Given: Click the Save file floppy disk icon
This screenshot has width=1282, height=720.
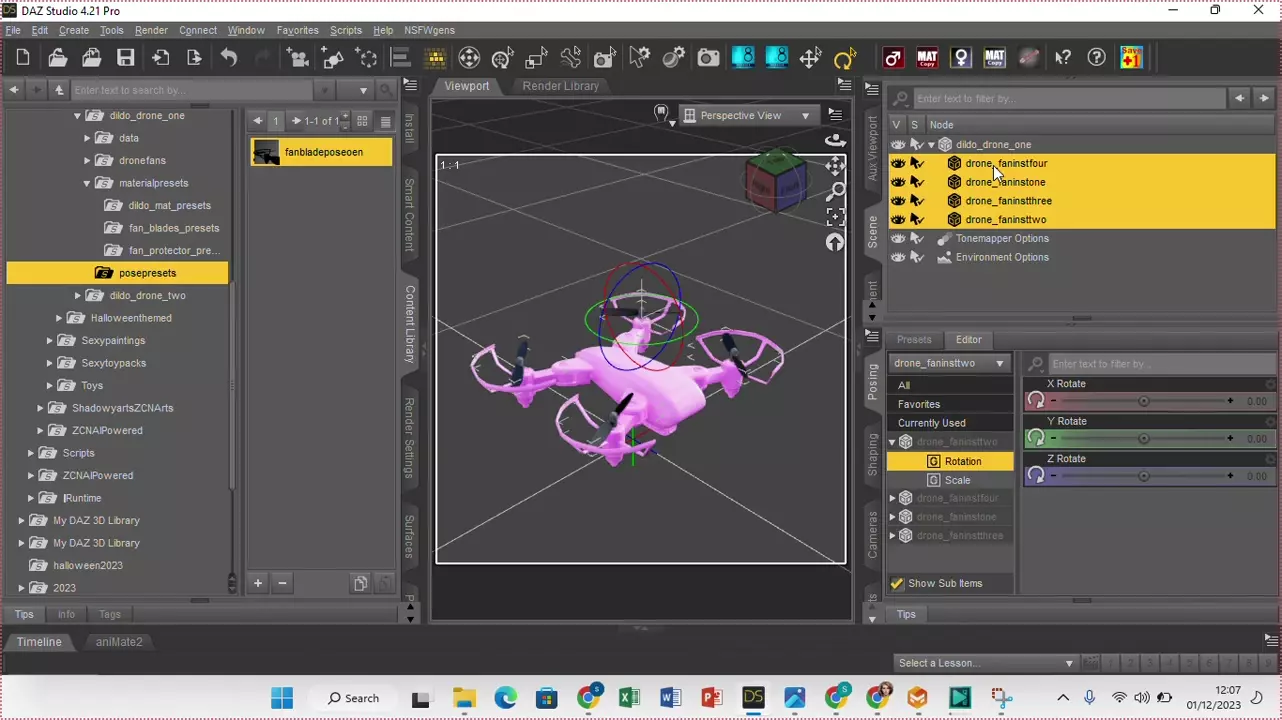Looking at the screenshot, I should click(125, 58).
